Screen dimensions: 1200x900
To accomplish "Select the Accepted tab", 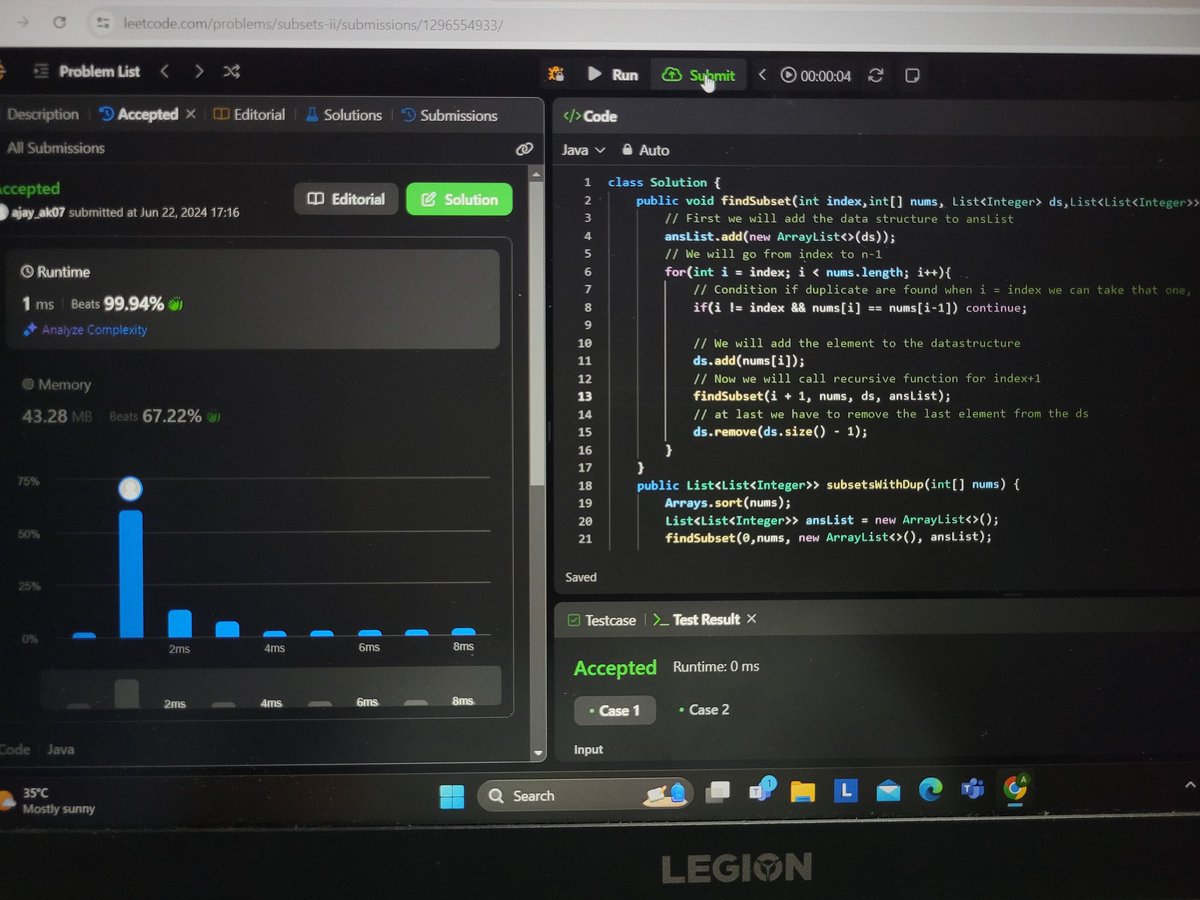I will (138, 114).
